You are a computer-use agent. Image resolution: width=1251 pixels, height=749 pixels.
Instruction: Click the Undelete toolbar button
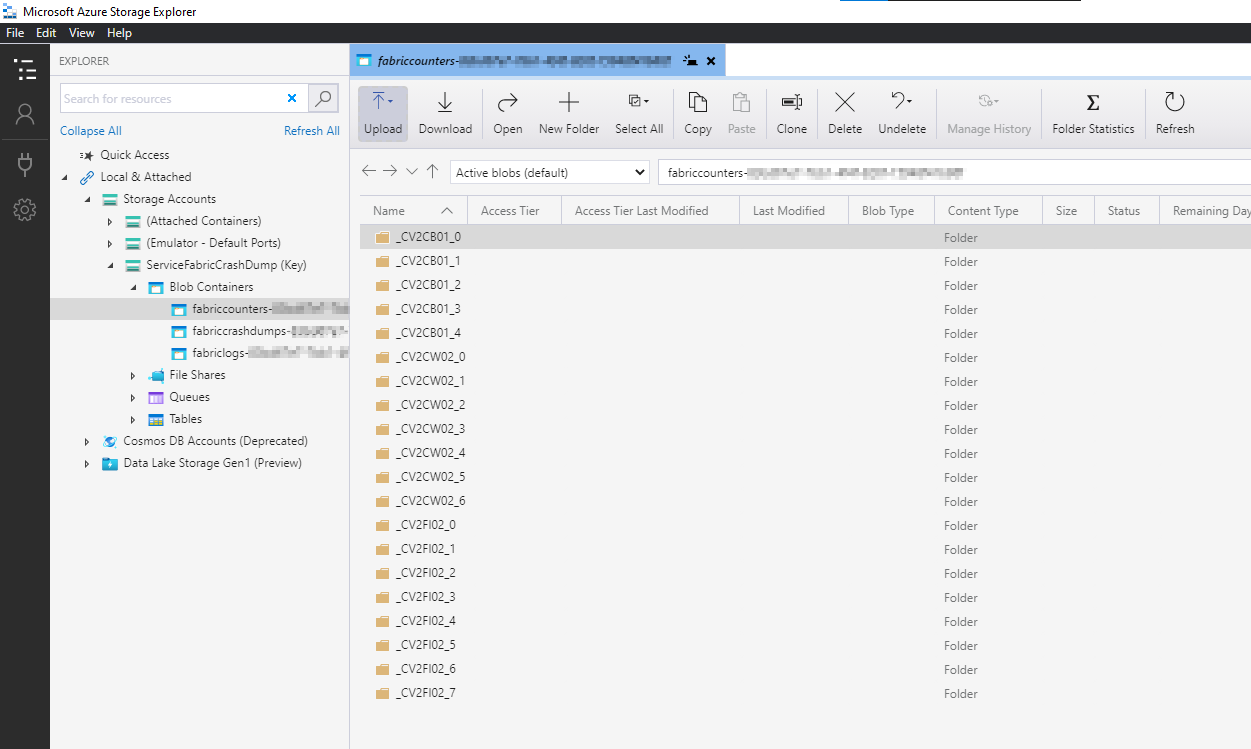(902, 113)
